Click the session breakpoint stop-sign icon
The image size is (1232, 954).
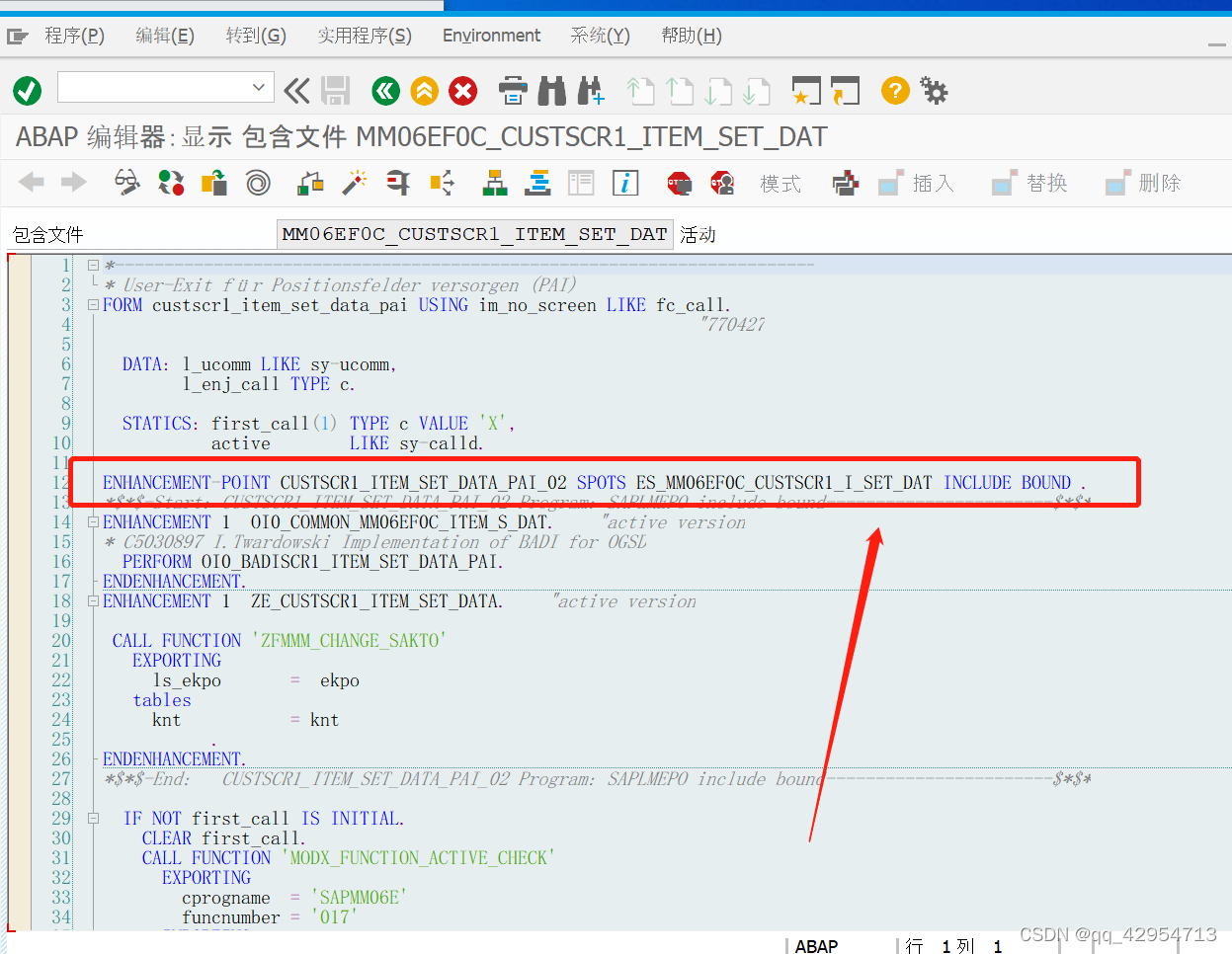click(x=679, y=183)
